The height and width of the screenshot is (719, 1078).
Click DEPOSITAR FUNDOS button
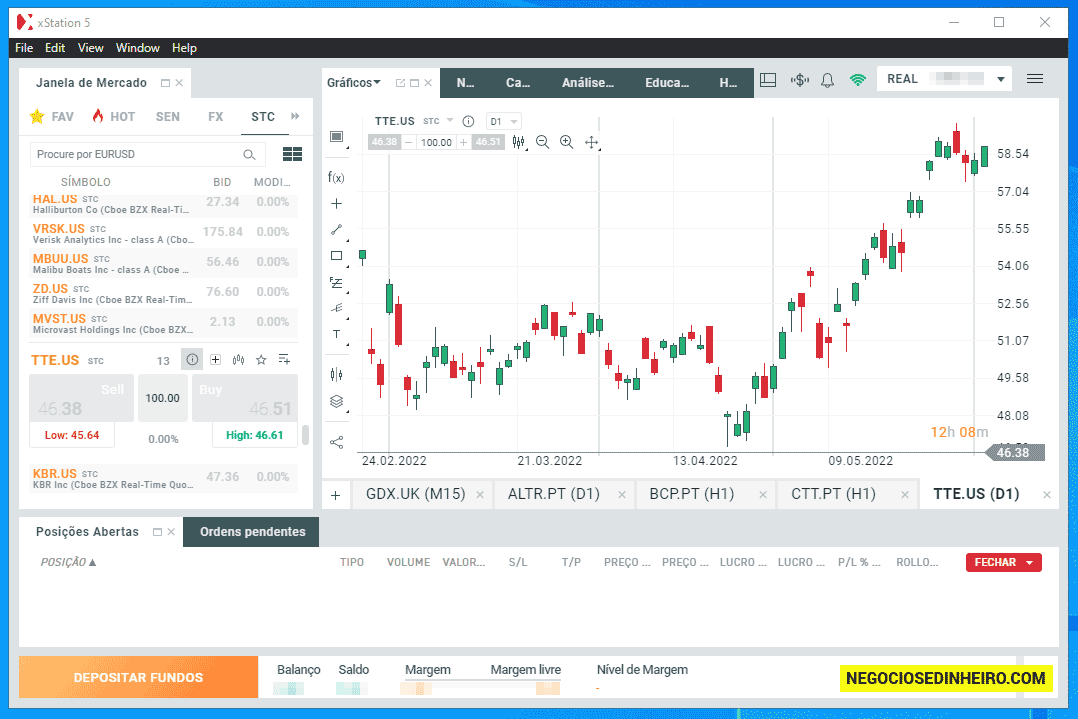[x=138, y=677]
